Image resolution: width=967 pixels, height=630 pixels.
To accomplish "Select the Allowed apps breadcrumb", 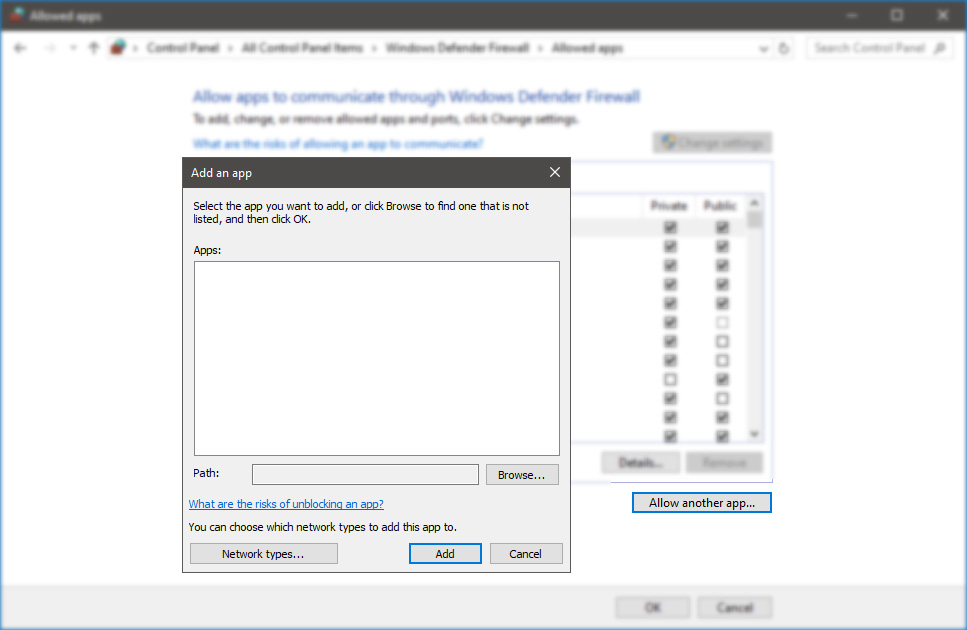I will point(587,48).
